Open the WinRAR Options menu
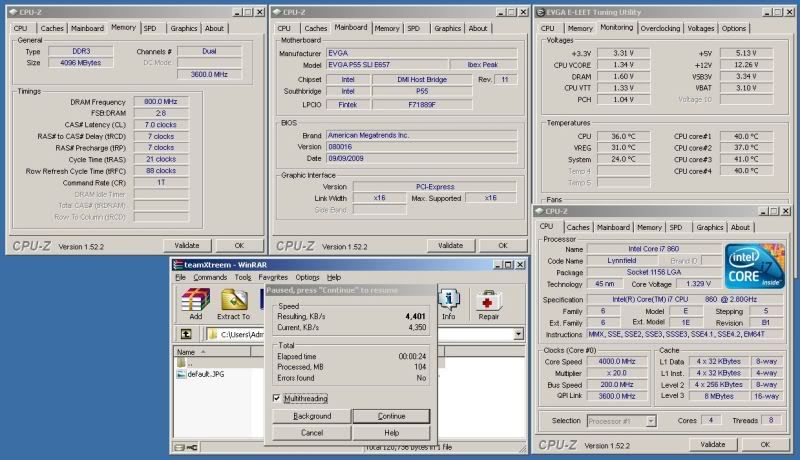The height and width of the screenshot is (460, 800). (307, 277)
